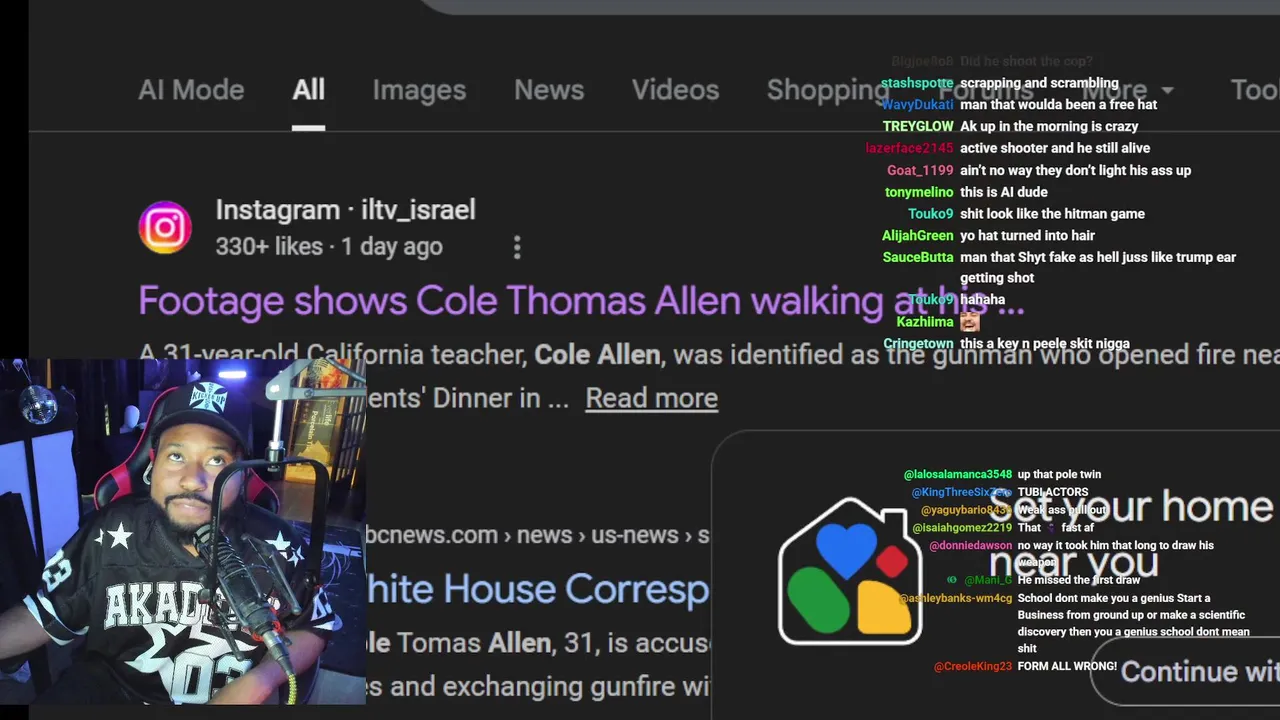The width and height of the screenshot is (1280, 720).
Task: Click chat username Kazhilima
Action: pos(925,322)
